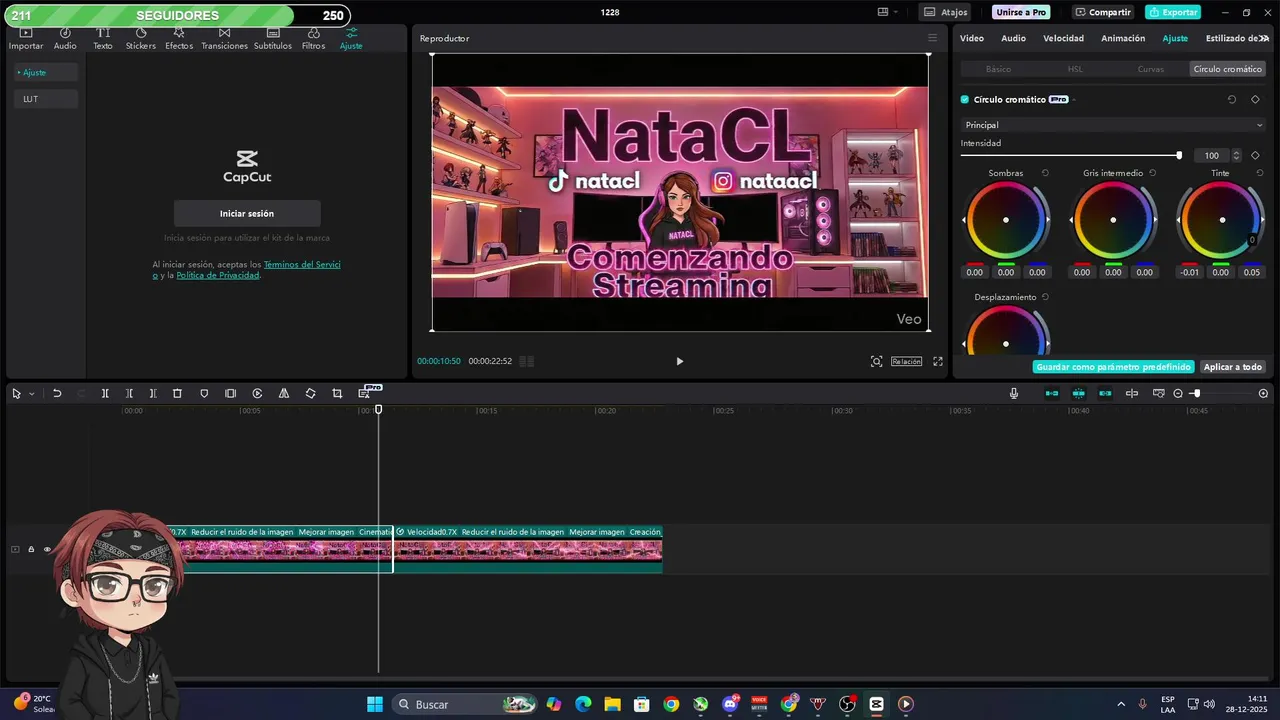Screen dimensions: 1280x720
Task: Click the mirror flip icon
Action: tap(284, 394)
